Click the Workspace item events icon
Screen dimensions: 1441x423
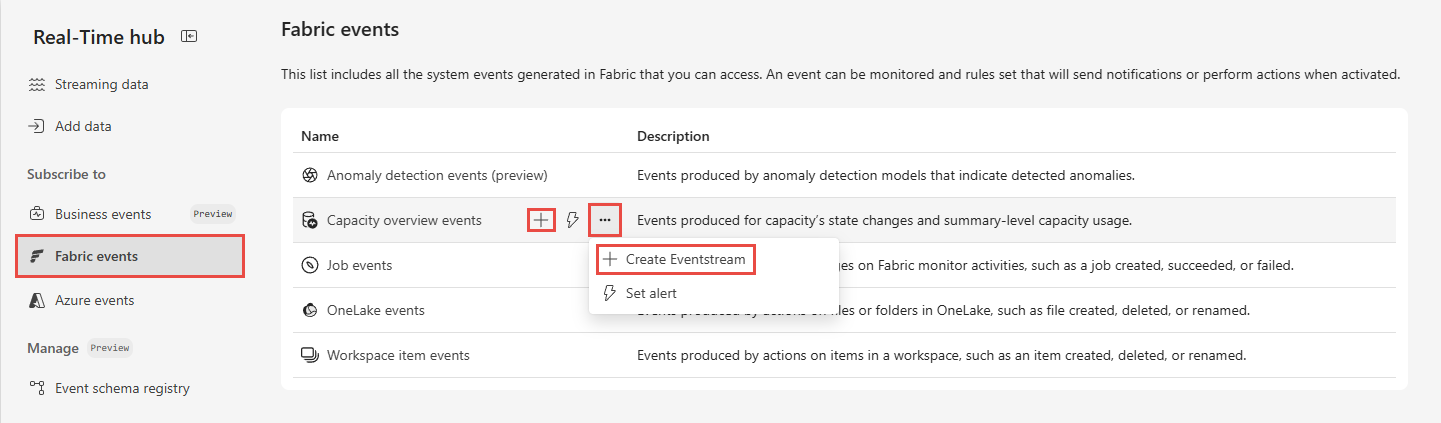click(310, 355)
